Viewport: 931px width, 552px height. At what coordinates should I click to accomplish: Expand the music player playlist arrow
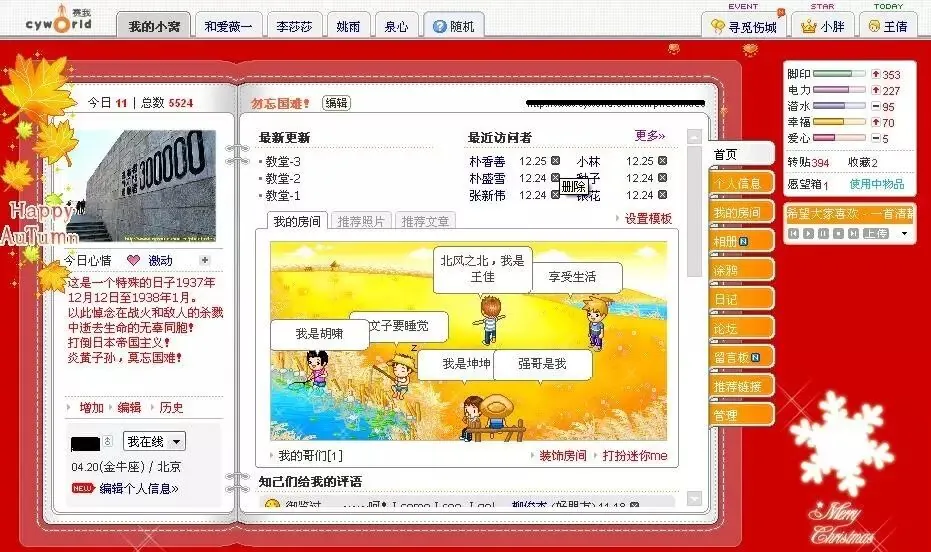(x=904, y=233)
